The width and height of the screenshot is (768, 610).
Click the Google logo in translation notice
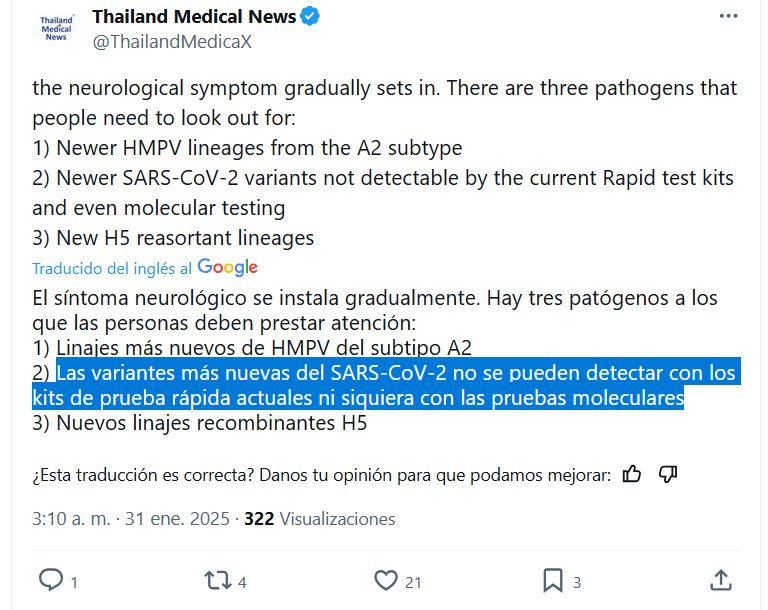tap(228, 267)
